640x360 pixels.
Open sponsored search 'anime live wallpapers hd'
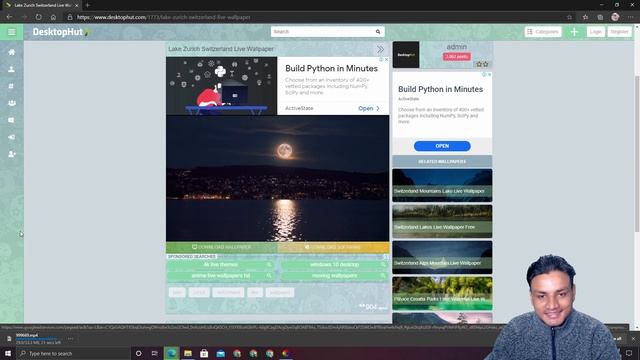220,276
